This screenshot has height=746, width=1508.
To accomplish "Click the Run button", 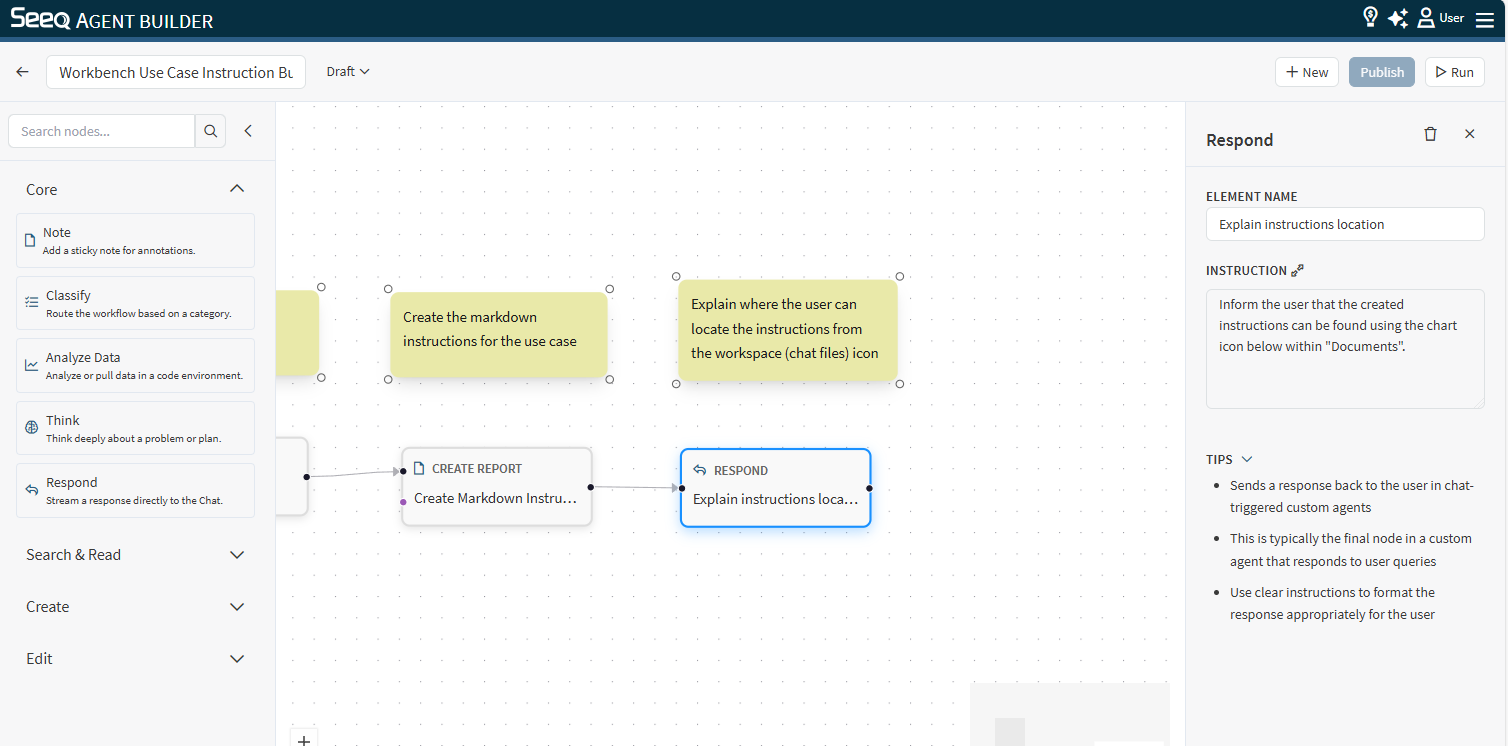I will pyautogui.click(x=1454, y=72).
